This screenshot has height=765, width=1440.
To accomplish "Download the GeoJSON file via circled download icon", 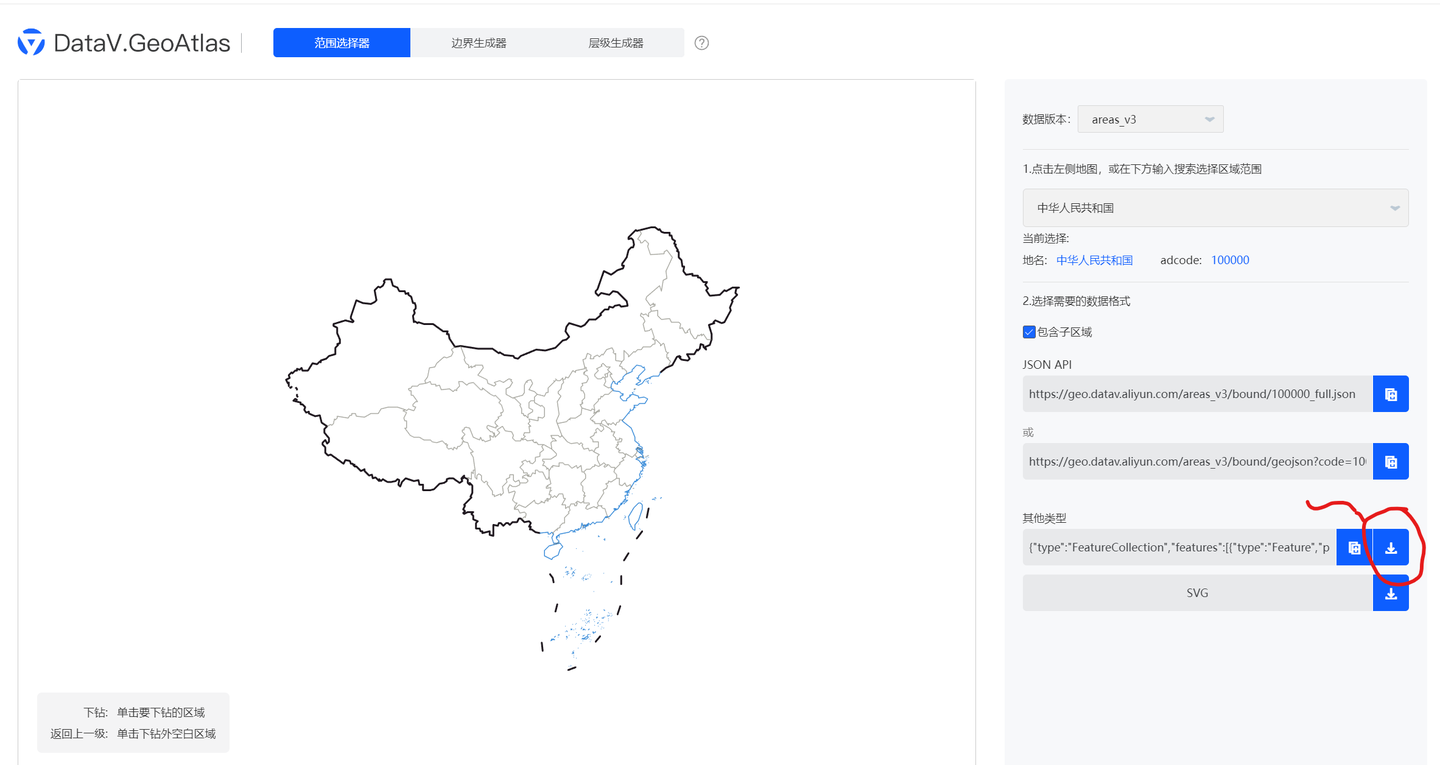I will (x=1390, y=547).
